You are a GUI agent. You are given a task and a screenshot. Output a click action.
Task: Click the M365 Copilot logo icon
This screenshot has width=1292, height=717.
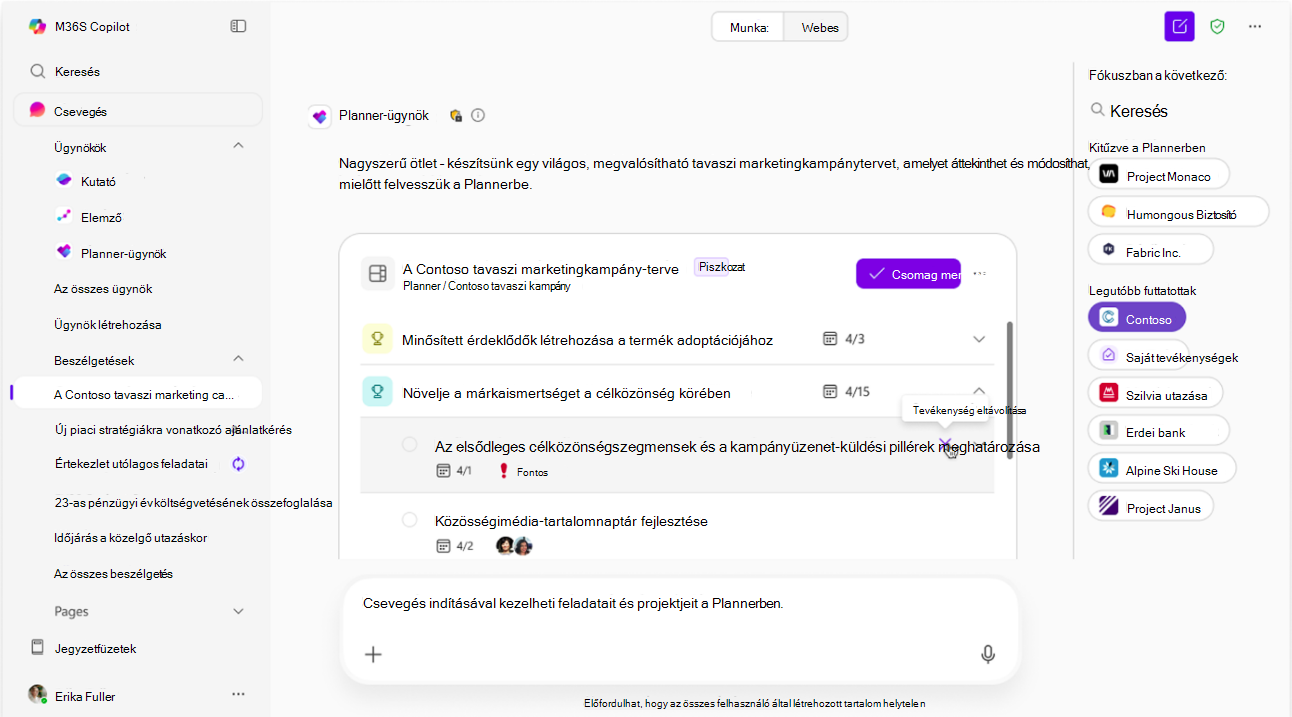coord(37,27)
